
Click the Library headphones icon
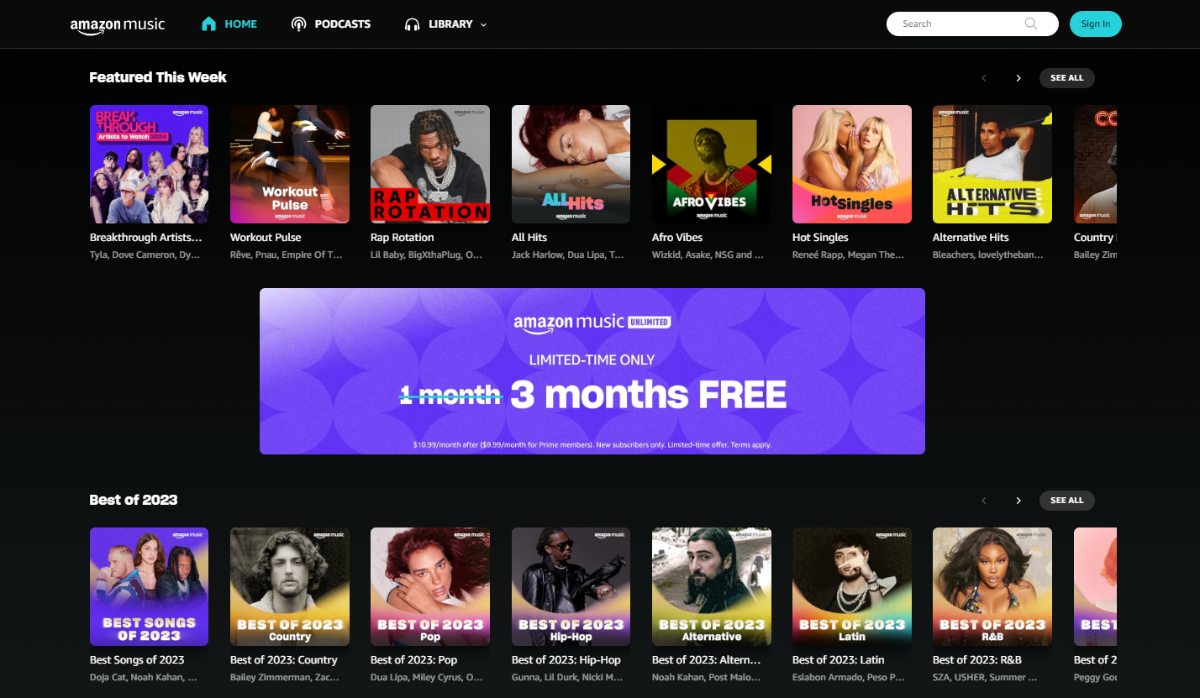point(412,24)
